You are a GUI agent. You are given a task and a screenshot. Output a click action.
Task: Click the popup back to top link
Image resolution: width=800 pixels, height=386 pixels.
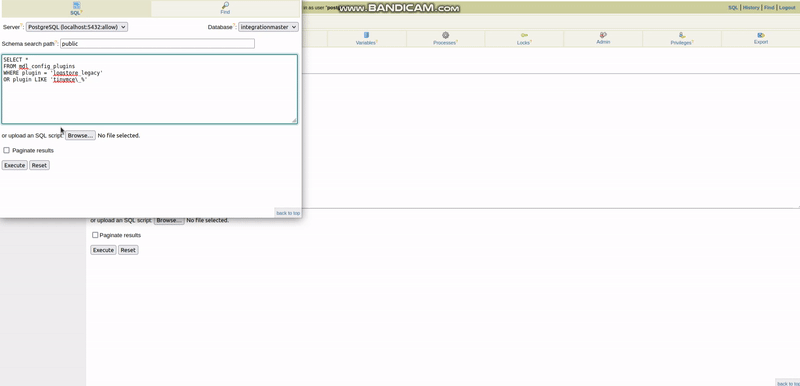(288, 213)
